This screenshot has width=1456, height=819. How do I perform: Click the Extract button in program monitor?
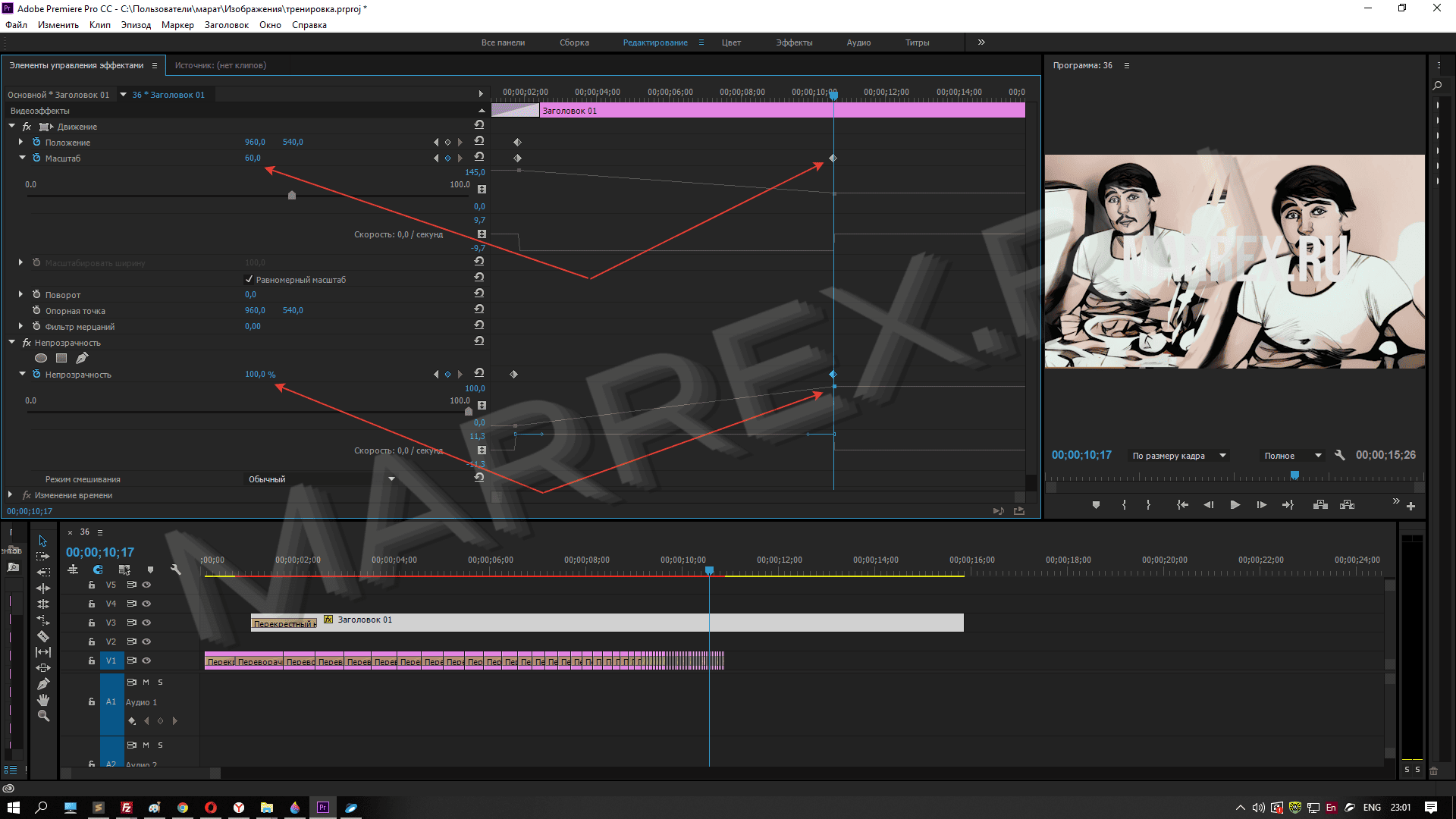click(x=1347, y=505)
